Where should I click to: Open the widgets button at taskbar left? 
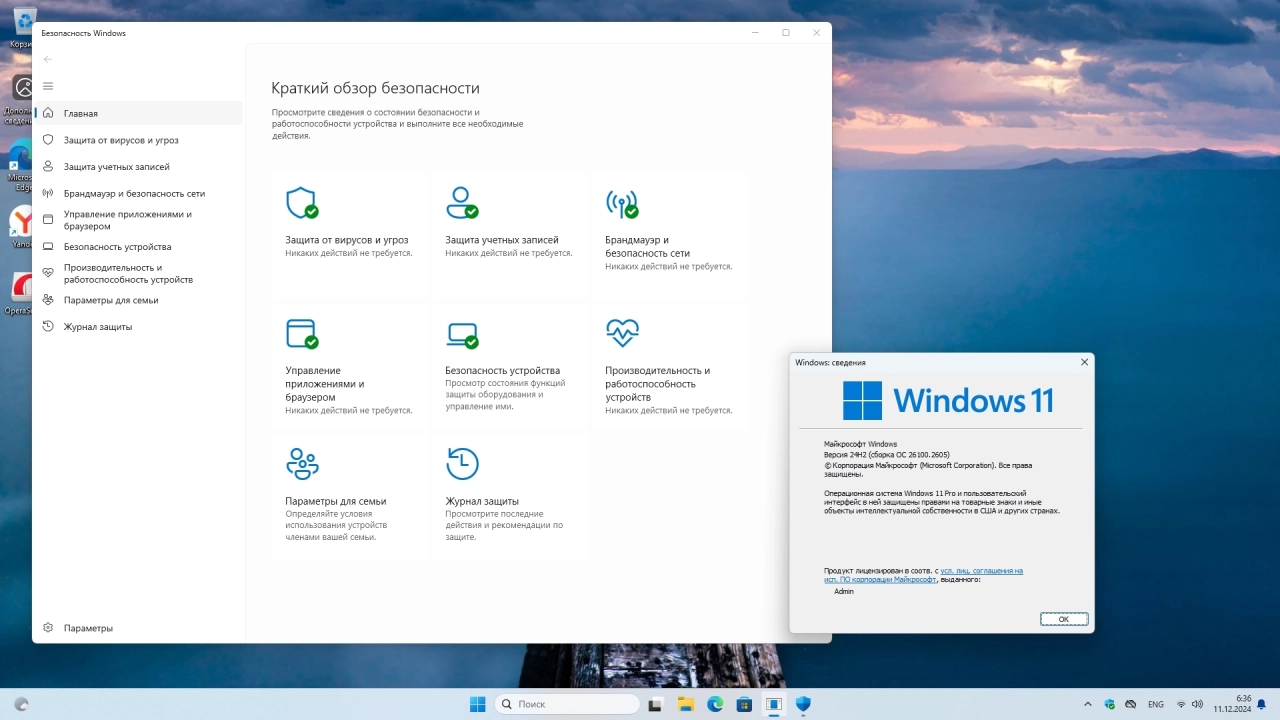tap(22, 704)
